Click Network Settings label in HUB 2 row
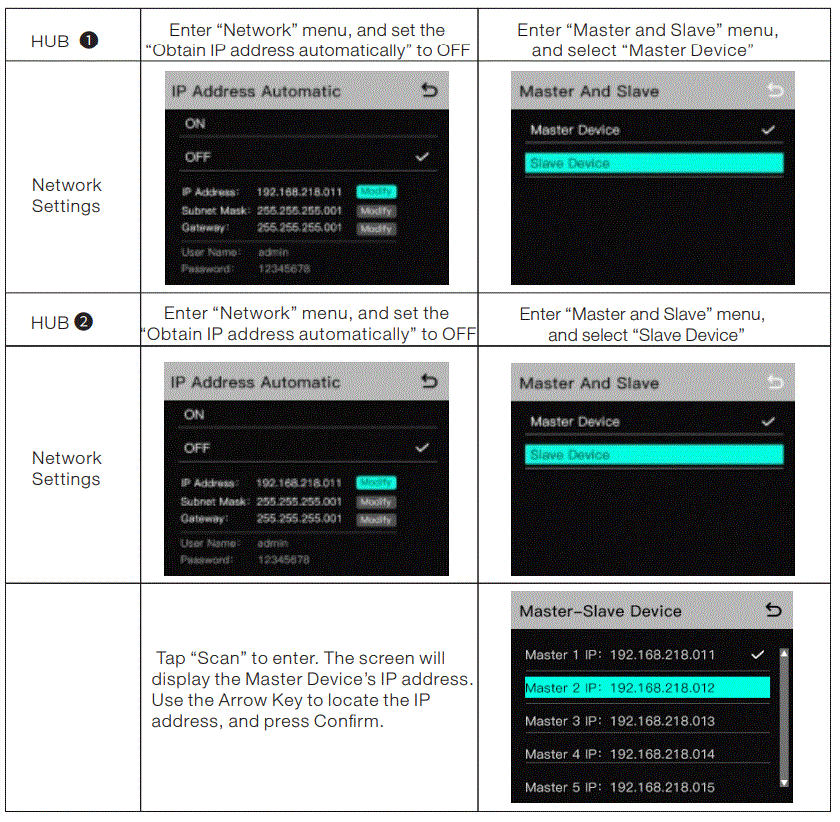Viewport: 840px width, 822px height. point(66,468)
